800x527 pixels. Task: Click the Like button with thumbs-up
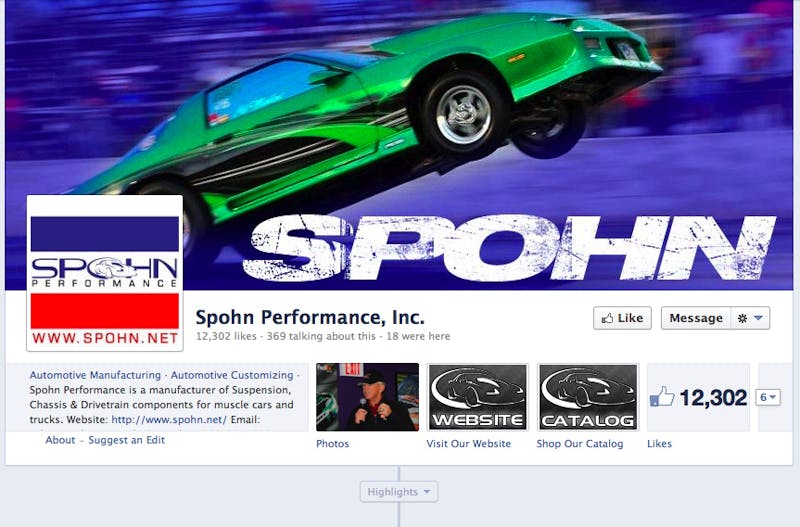(622, 318)
